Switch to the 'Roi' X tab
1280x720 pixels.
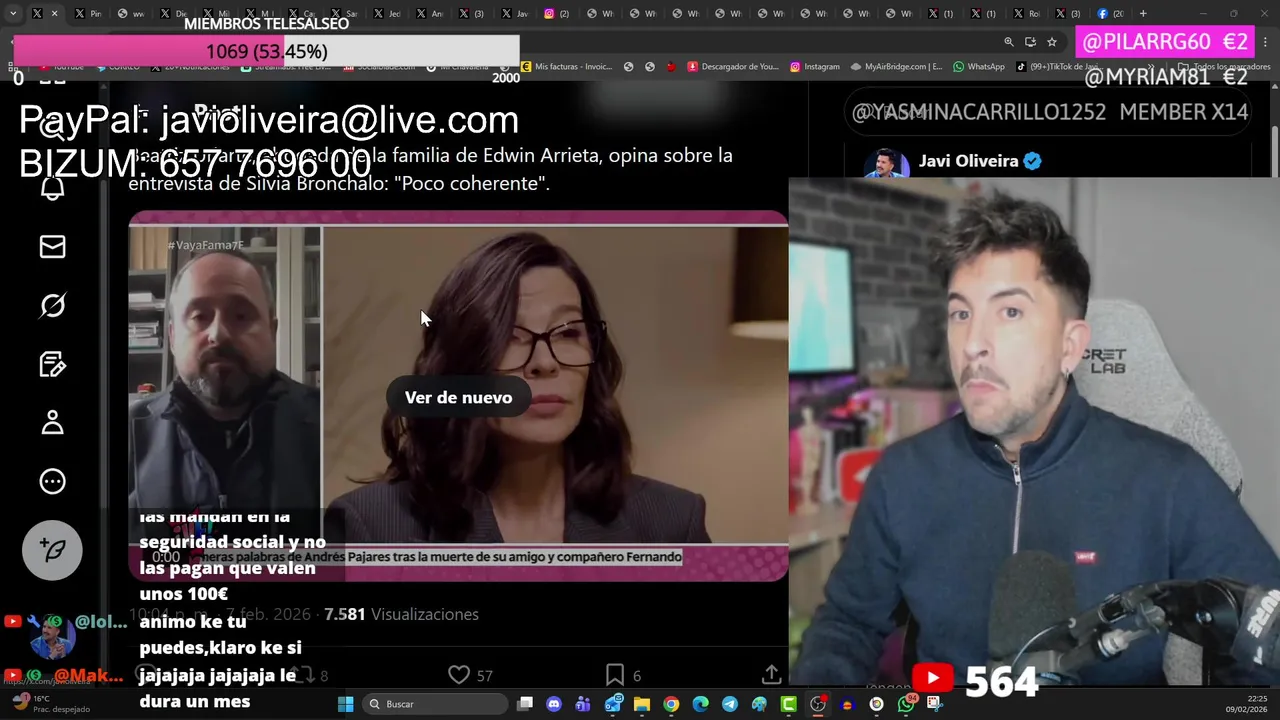[x=1027, y=14]
